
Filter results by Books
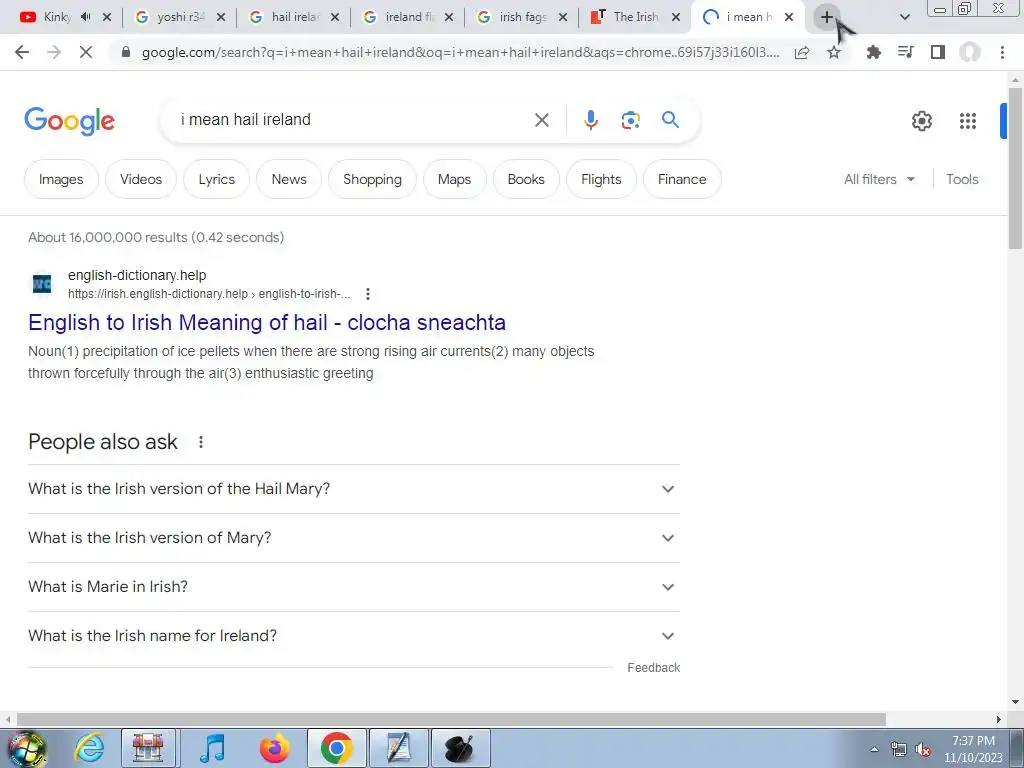pos(526,179)
